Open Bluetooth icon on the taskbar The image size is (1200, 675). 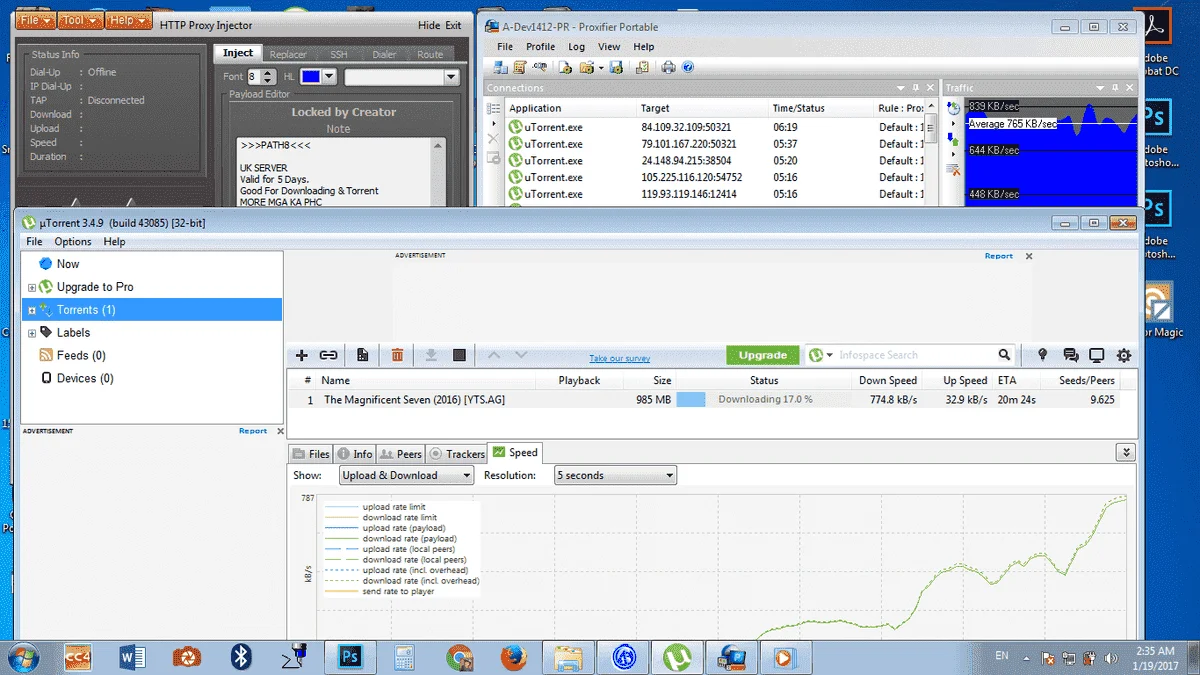pos(241,657)
